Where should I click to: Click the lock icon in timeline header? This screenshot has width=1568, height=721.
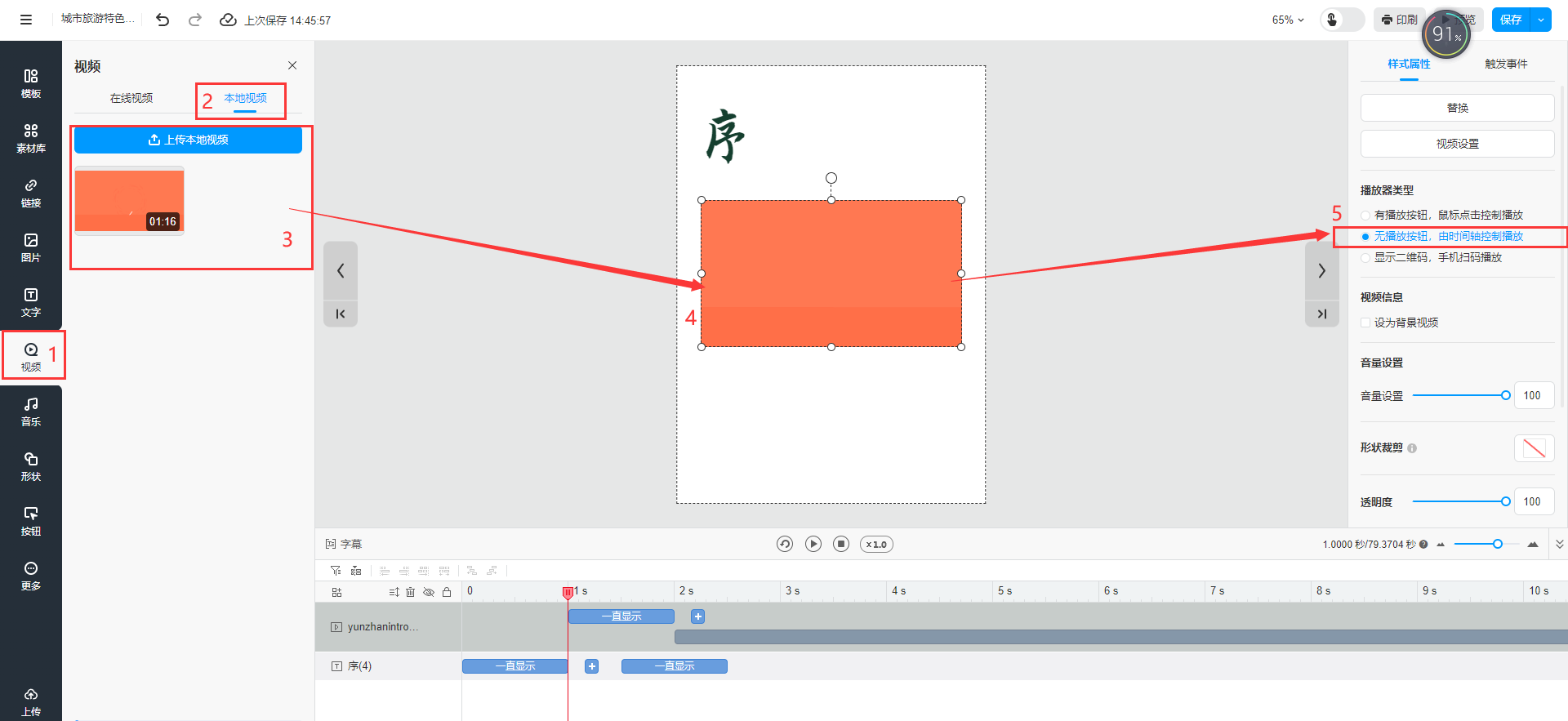[447, 592]
